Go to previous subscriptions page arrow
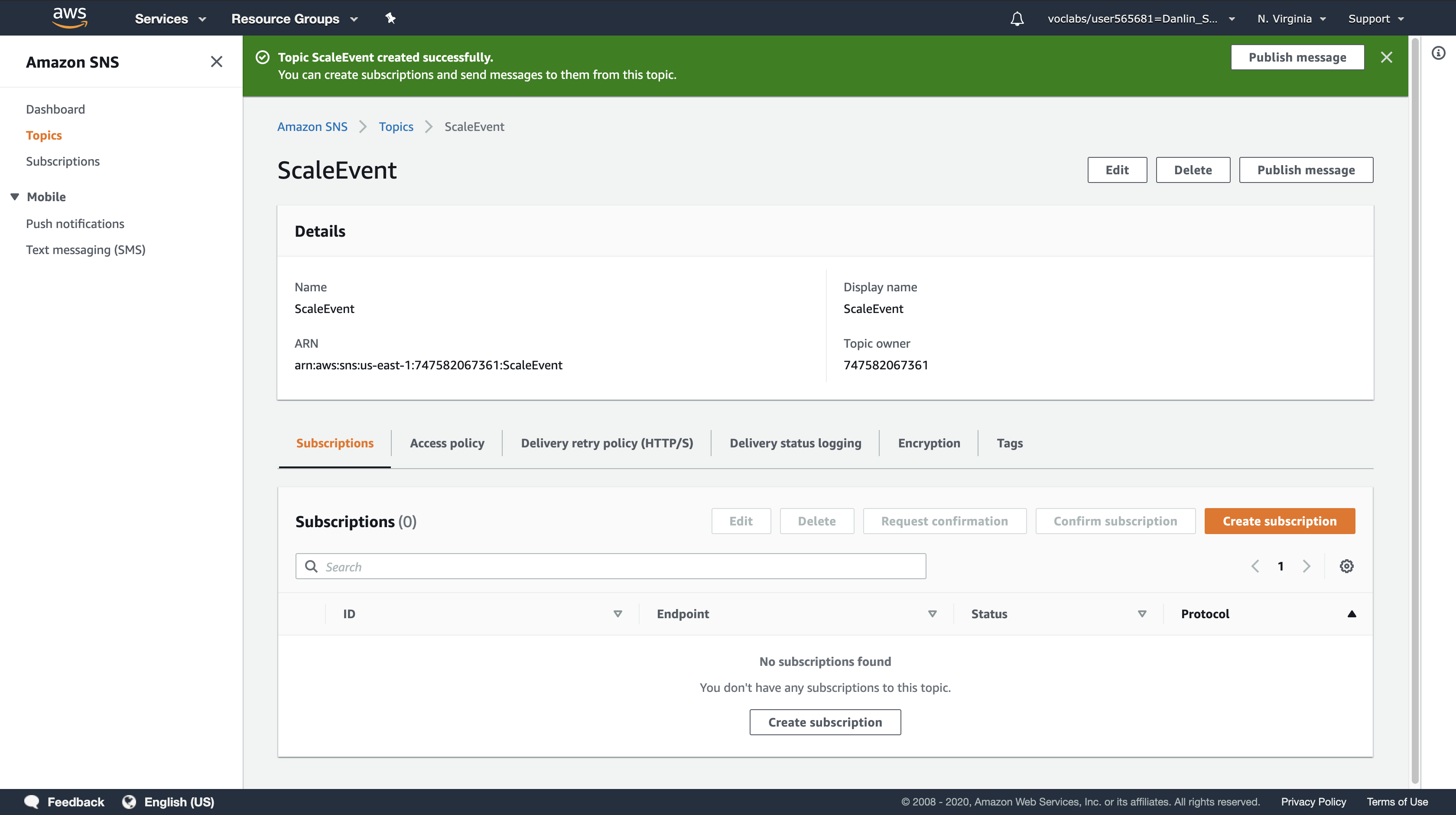 (1255, 566)
